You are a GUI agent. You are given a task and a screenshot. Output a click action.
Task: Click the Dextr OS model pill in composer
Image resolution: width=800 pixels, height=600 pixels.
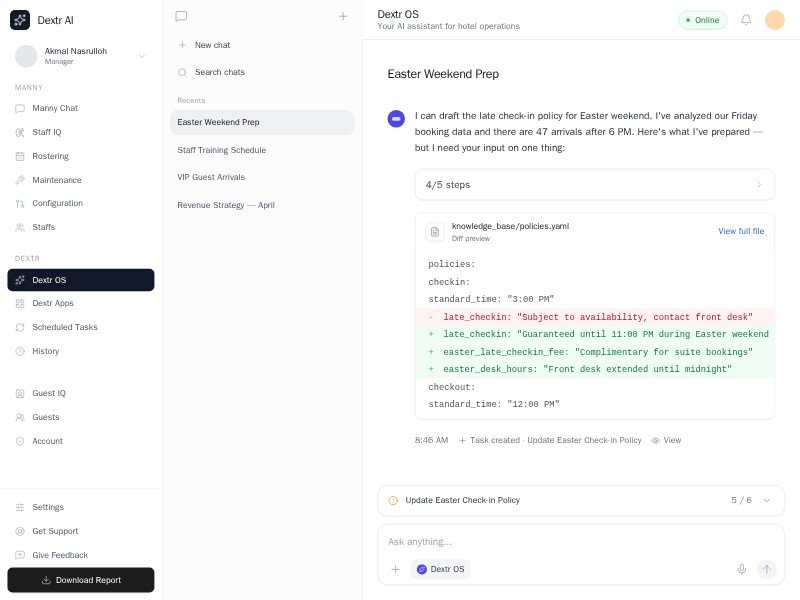click(x=440, y=569)
